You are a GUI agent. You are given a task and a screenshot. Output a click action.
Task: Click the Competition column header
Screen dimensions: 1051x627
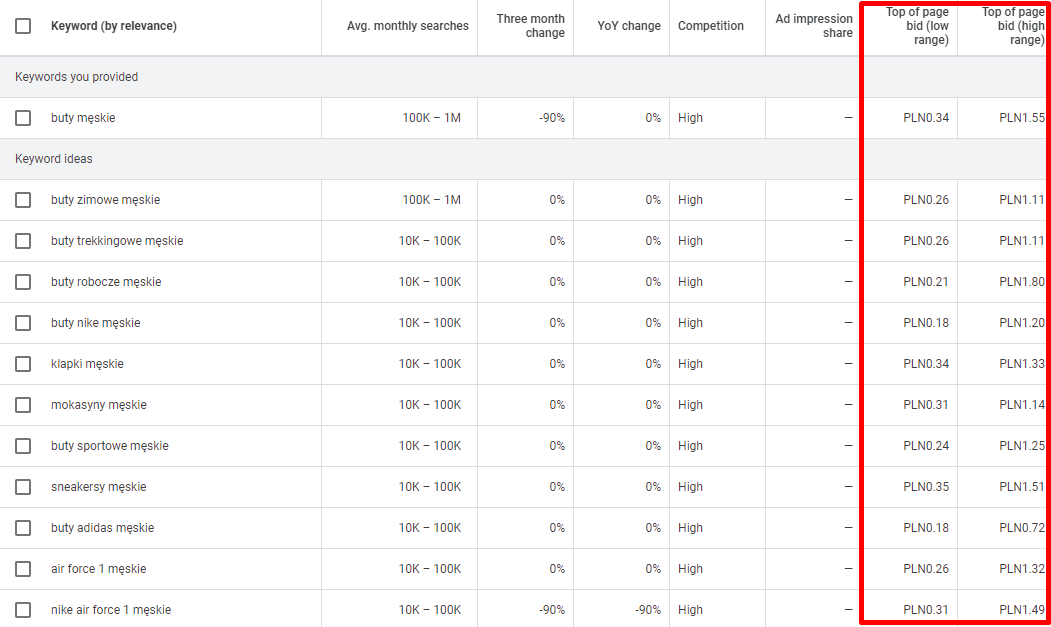[710, 26]
